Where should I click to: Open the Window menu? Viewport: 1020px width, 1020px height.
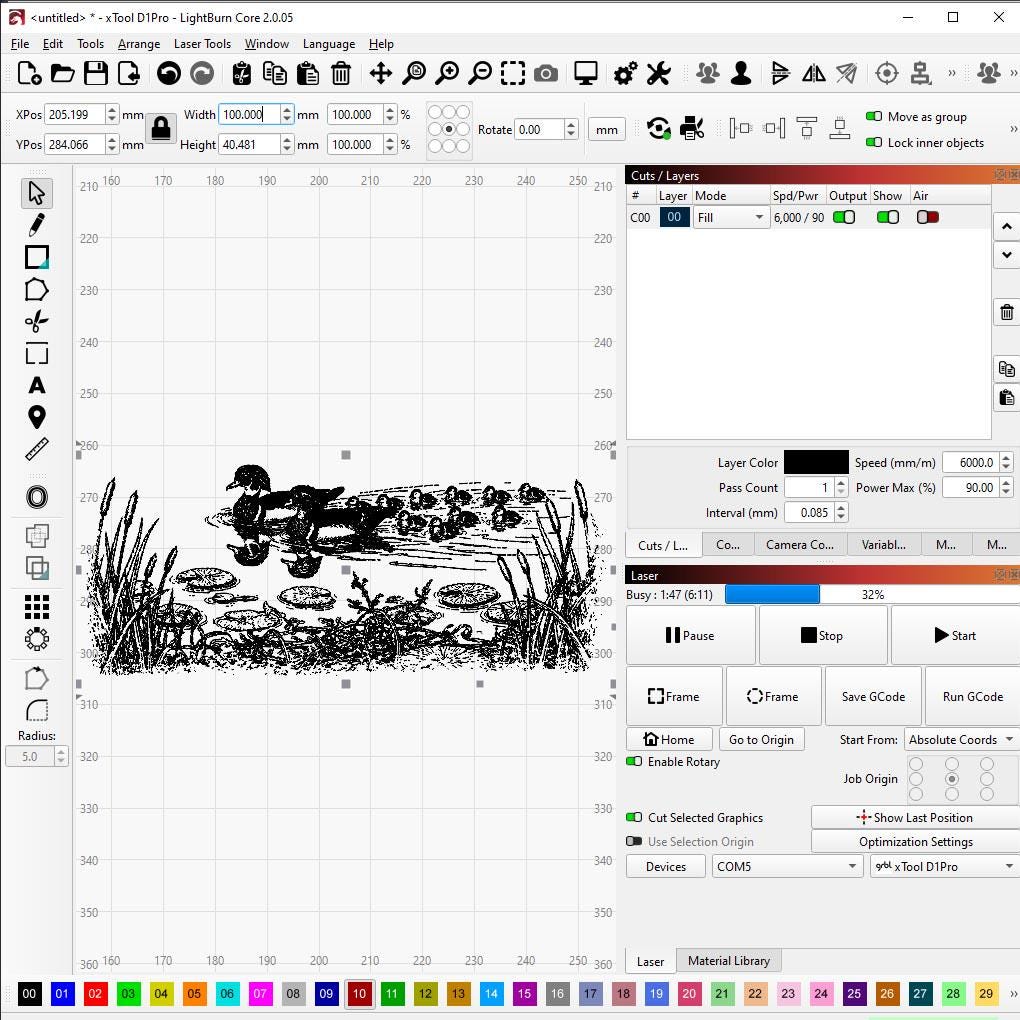click(267, 44)
